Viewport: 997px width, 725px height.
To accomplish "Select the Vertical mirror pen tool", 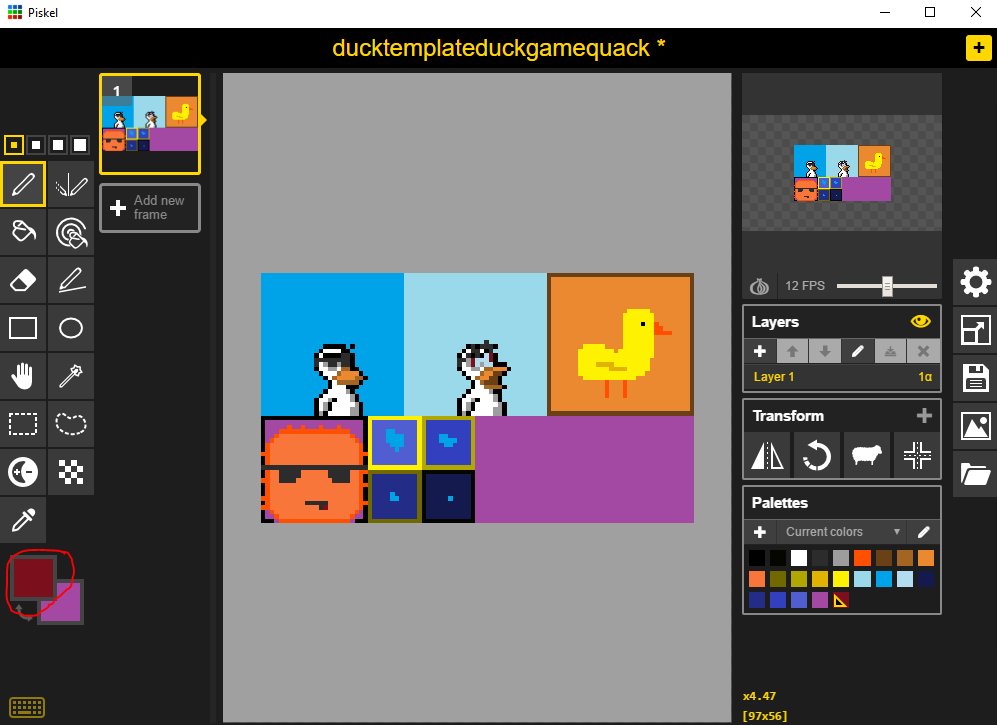I will point(71,184).
